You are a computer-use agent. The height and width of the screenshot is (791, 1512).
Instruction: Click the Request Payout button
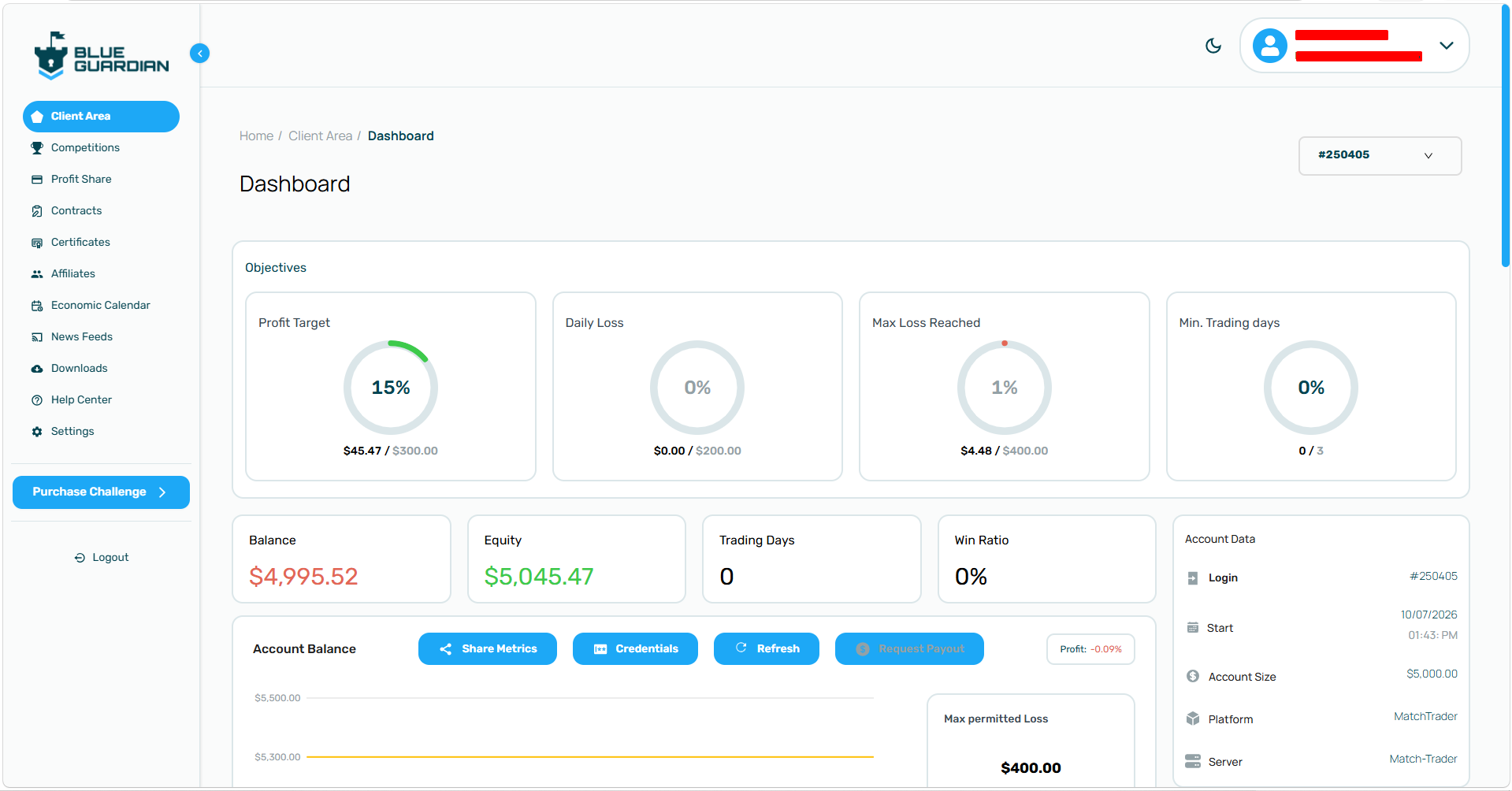pyautogui.click(x=909, y=649)
